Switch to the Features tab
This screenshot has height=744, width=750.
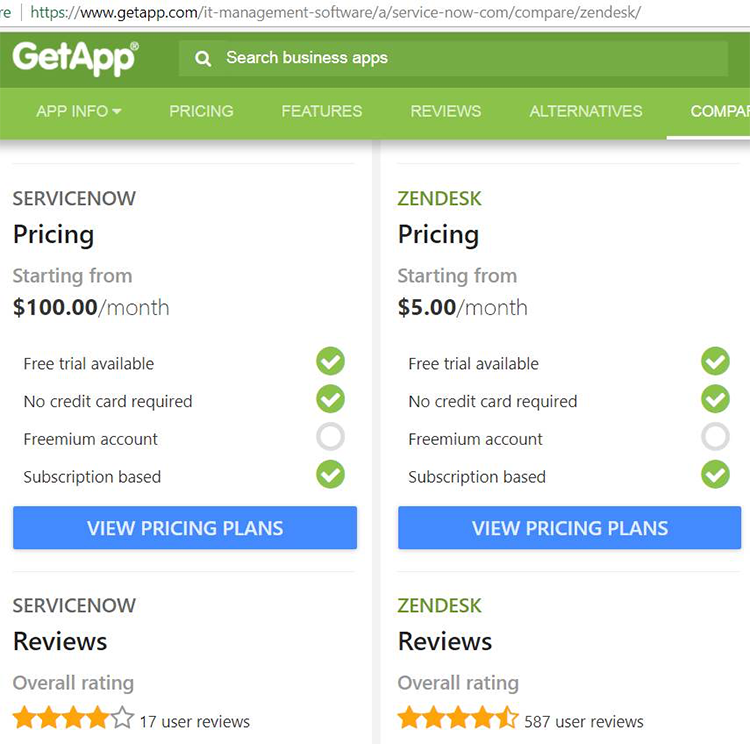[x=322, y=111]
